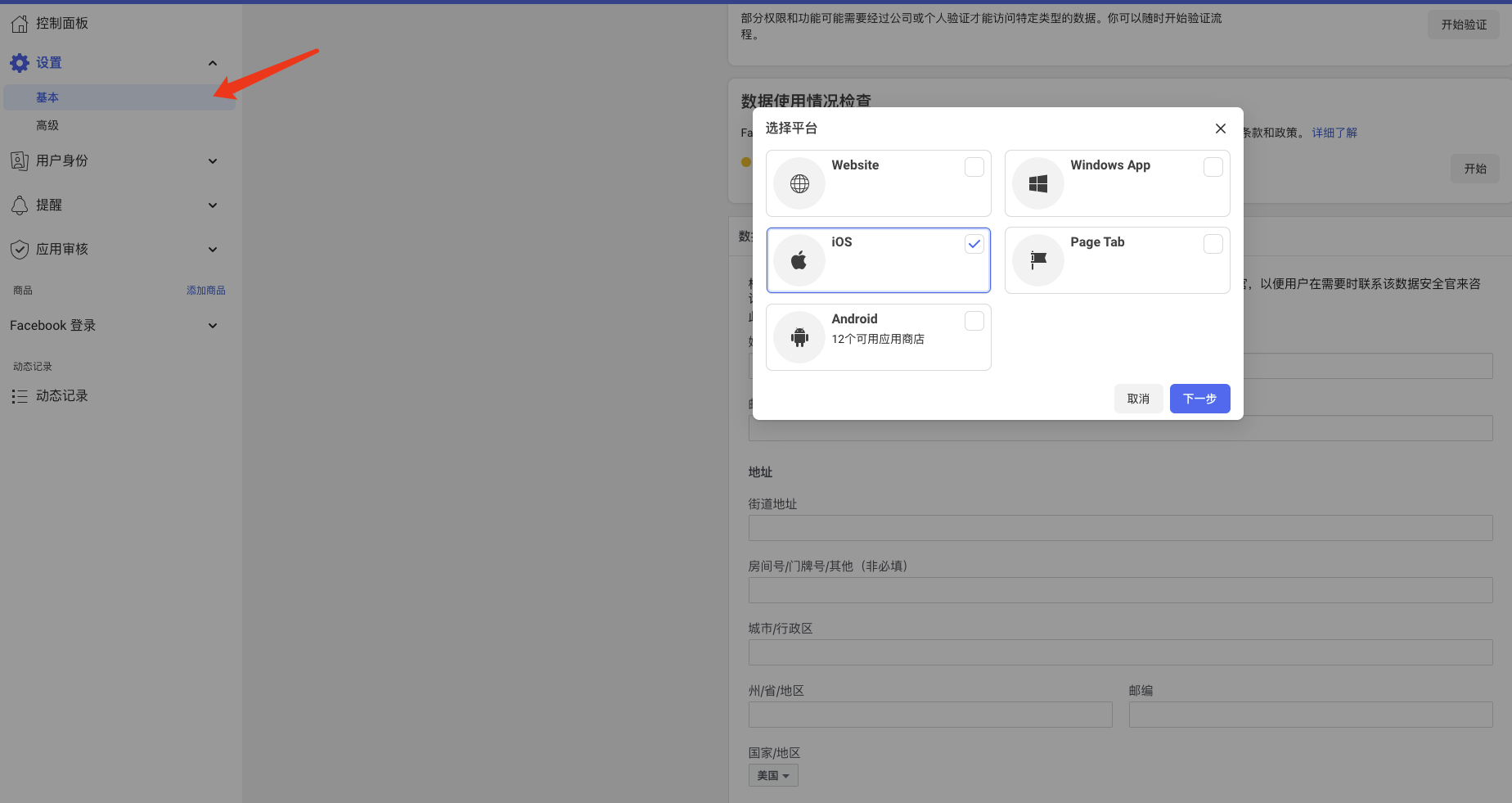Image resolution: width=1512 pixels, height=803 pixels.
Task: Click the 取消 button
Action: coord(1138,399)
